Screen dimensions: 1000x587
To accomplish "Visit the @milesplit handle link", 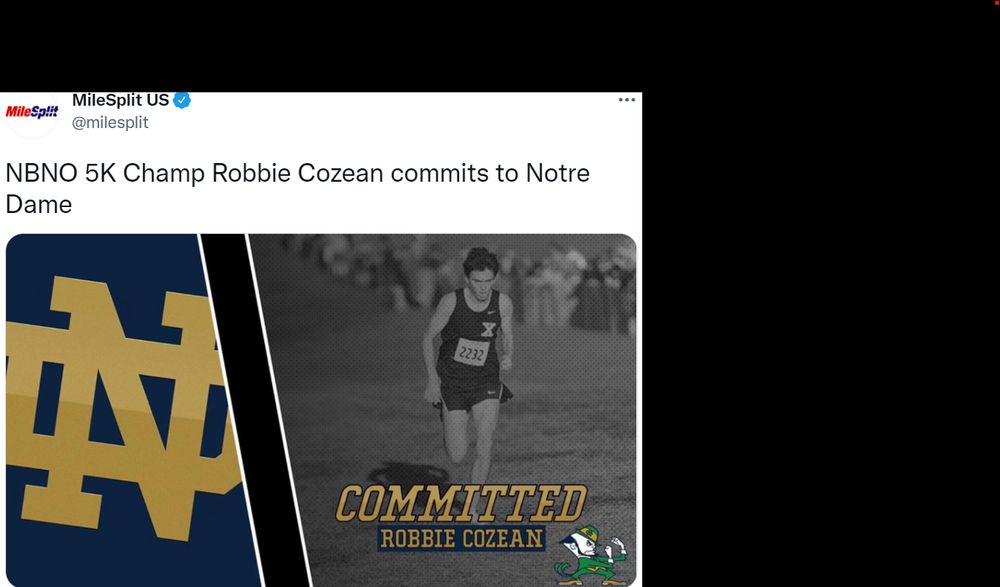I will pos(110,122).
